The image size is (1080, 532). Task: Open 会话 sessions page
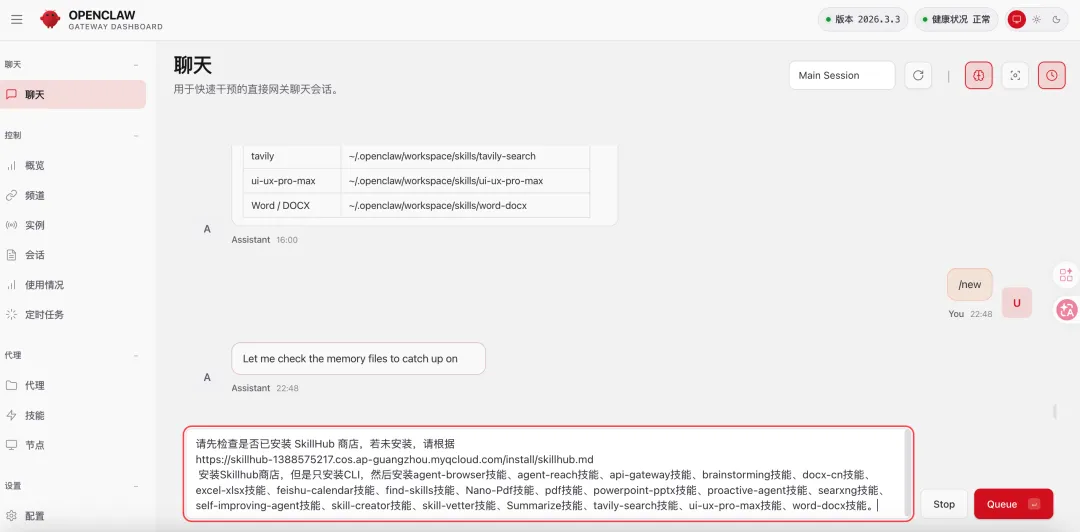click(x=73, y=255)
